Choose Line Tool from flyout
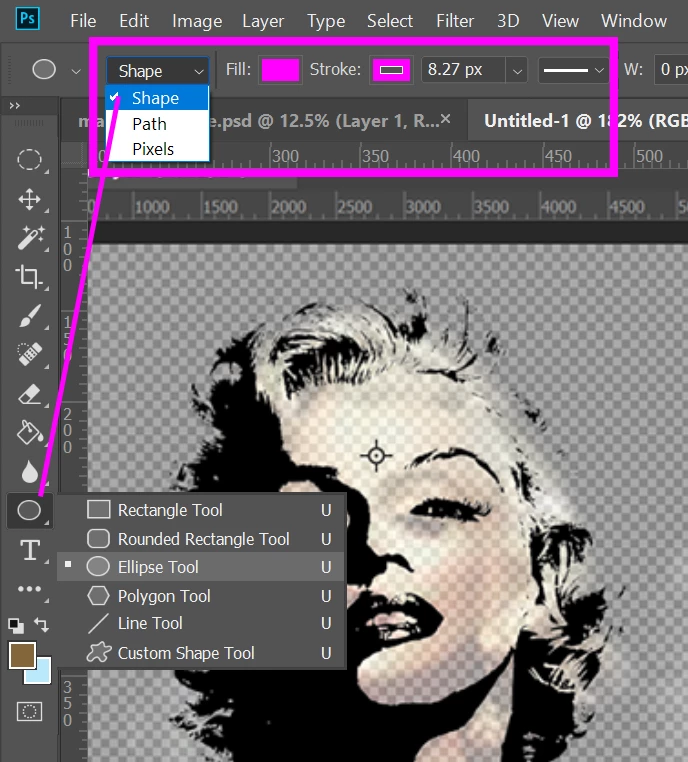The image size is (688, 762). pos(202,623)
